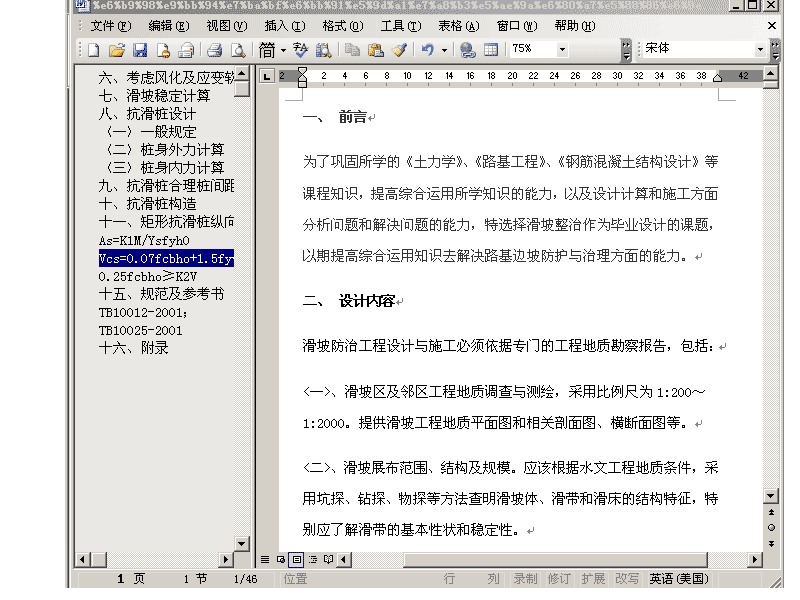Viewport: 800px width, 600px height.
Task: Click the right indent marker on ruler
Action: [717, 78]
